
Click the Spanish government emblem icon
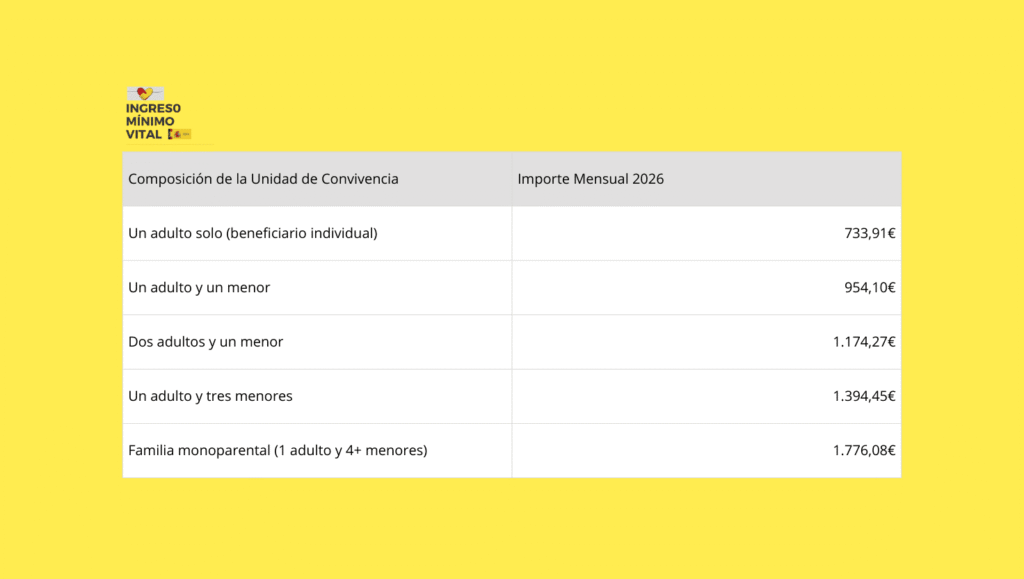(x=180, y=134)
